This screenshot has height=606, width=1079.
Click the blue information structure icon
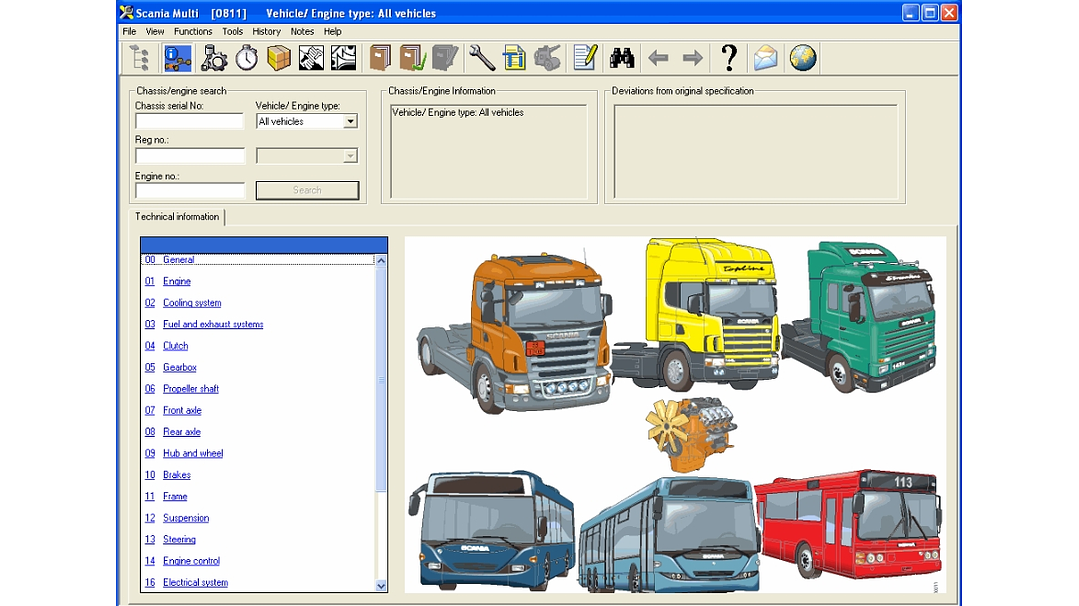point(178,58)
